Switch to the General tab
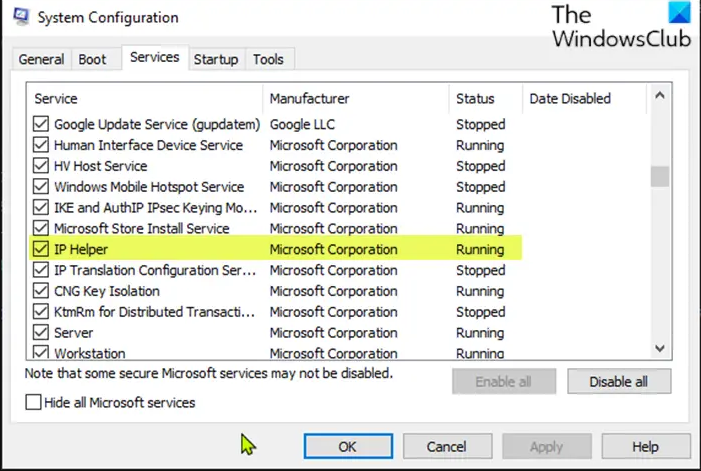Image resolution: width=701 pixels, height=471 pixels. click(x=41, y=60)
